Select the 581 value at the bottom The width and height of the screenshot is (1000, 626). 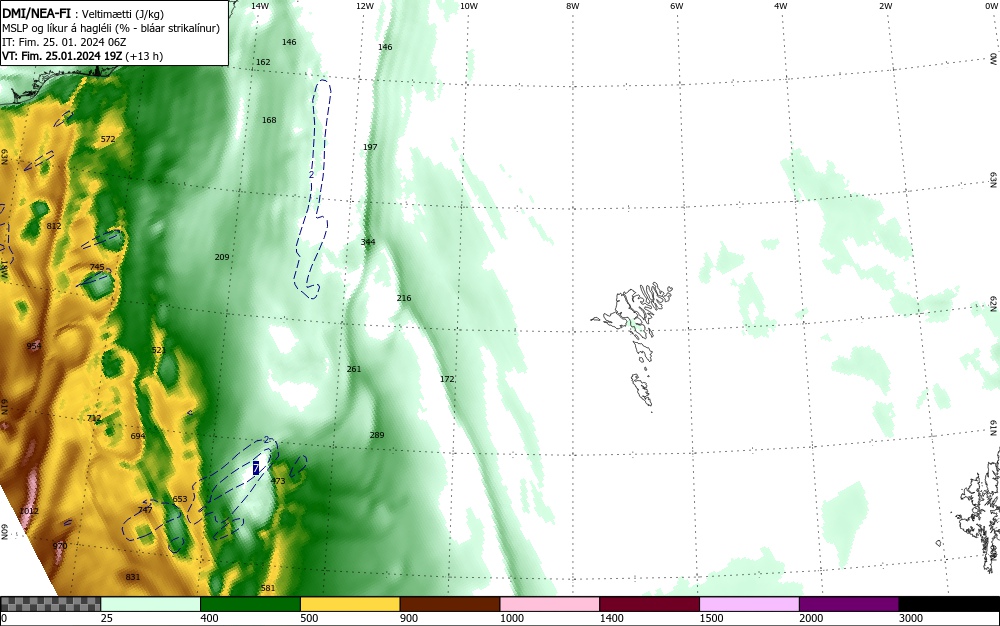[268, 588]
